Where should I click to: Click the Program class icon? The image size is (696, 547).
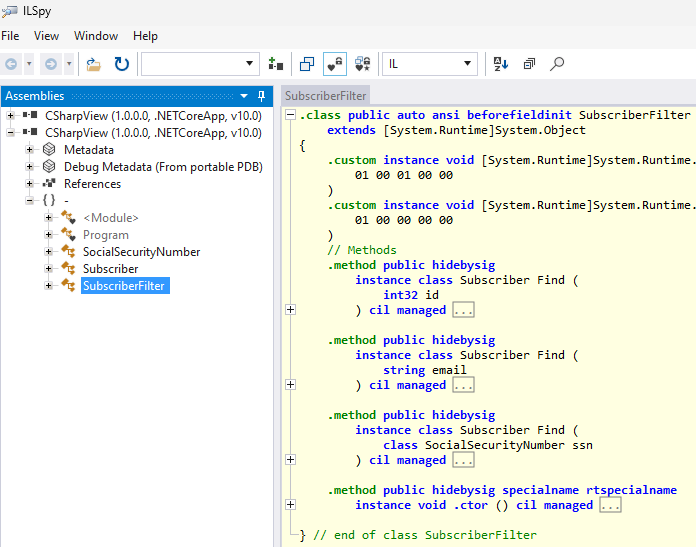click(x=68, y=234)
